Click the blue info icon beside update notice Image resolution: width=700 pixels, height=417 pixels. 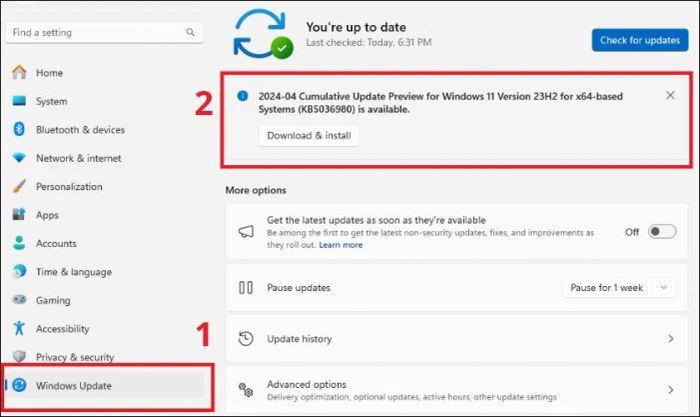[x=242, y=96]
